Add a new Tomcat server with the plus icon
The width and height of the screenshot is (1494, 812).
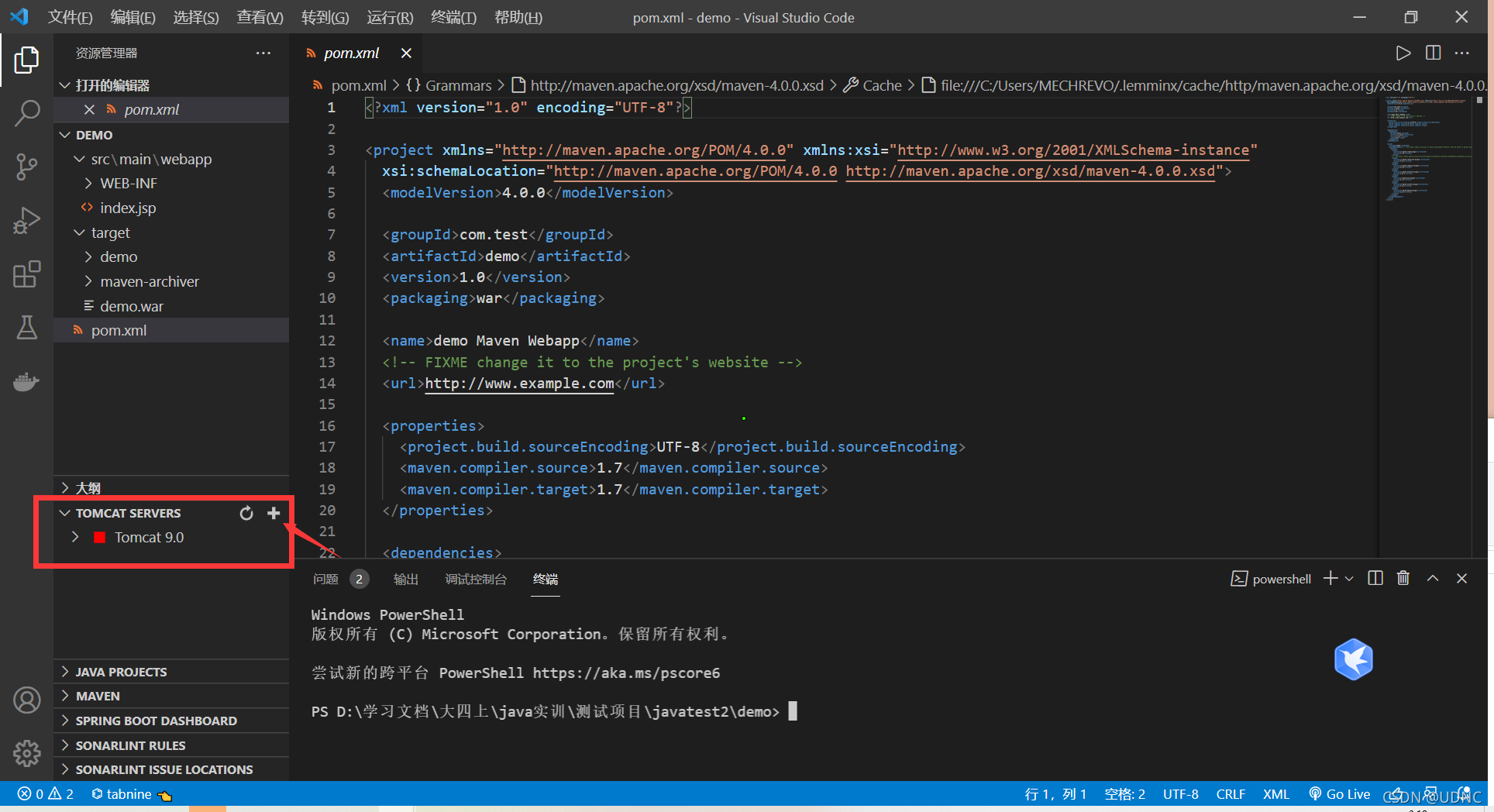point(273,513)
